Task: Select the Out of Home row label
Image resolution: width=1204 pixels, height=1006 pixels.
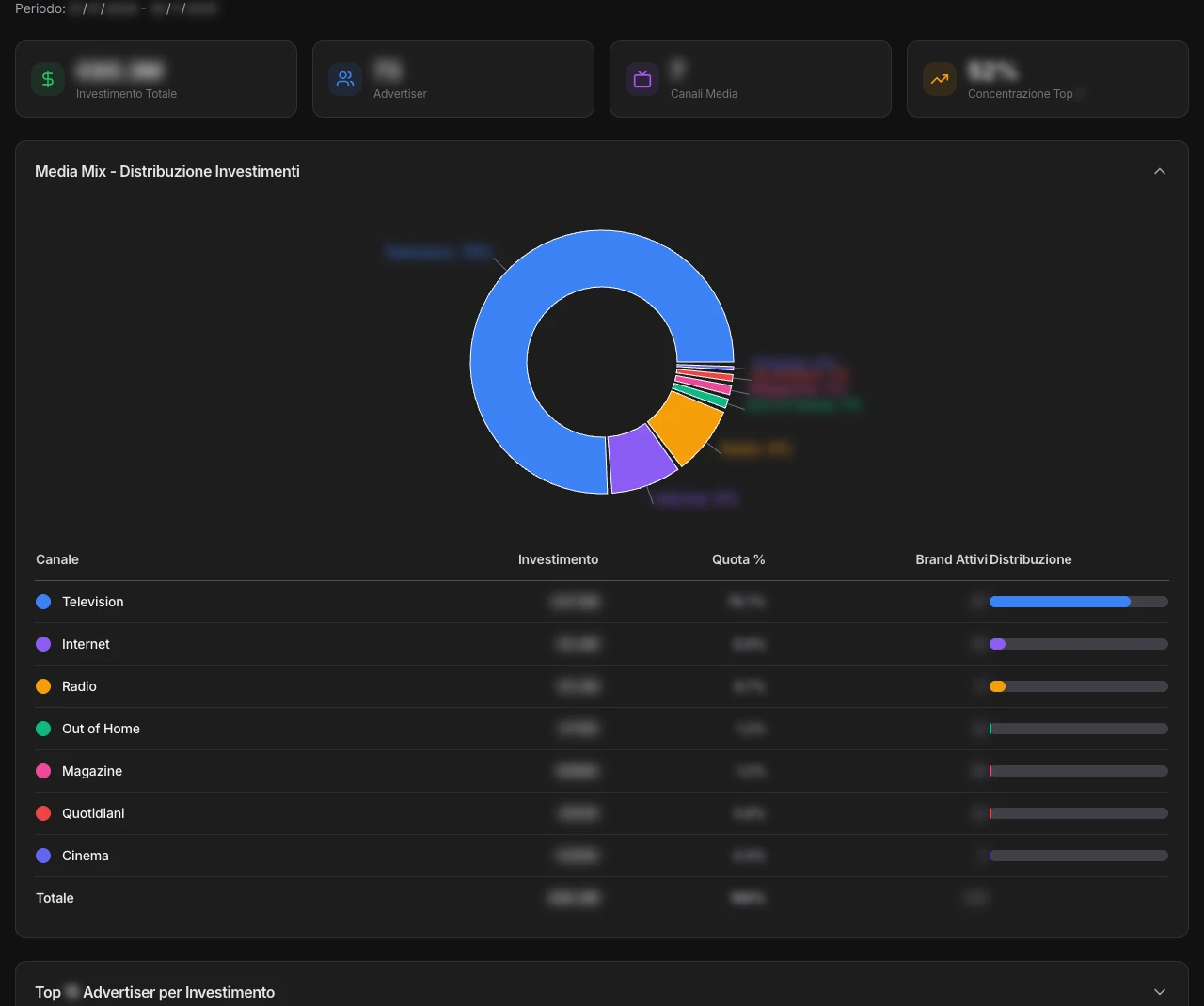Action: click(101, 729)
